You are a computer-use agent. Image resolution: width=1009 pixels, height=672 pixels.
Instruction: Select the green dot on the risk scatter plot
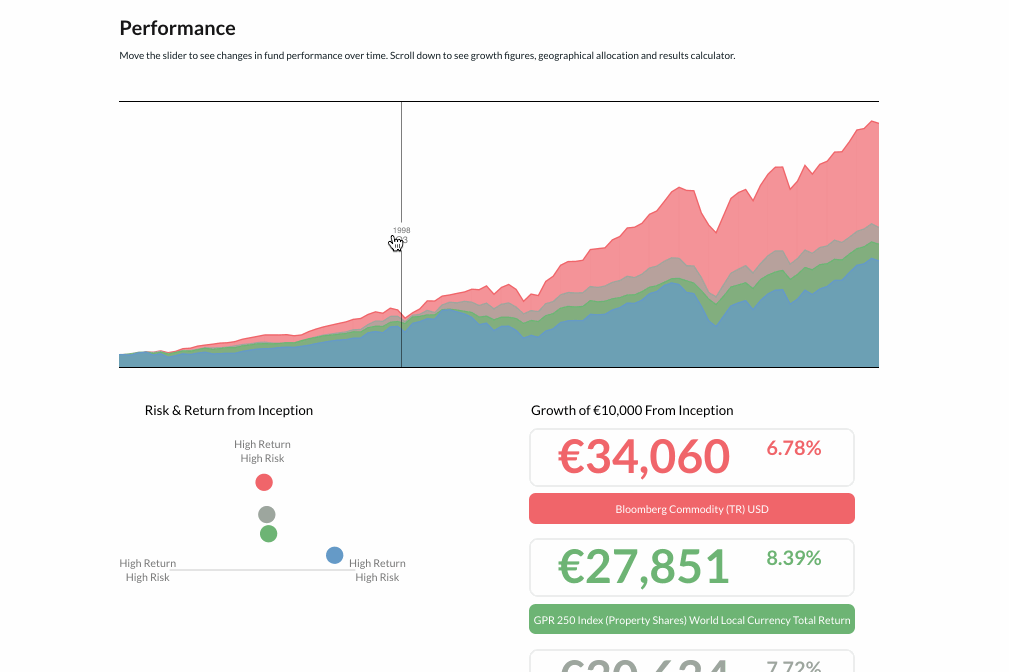268,533
